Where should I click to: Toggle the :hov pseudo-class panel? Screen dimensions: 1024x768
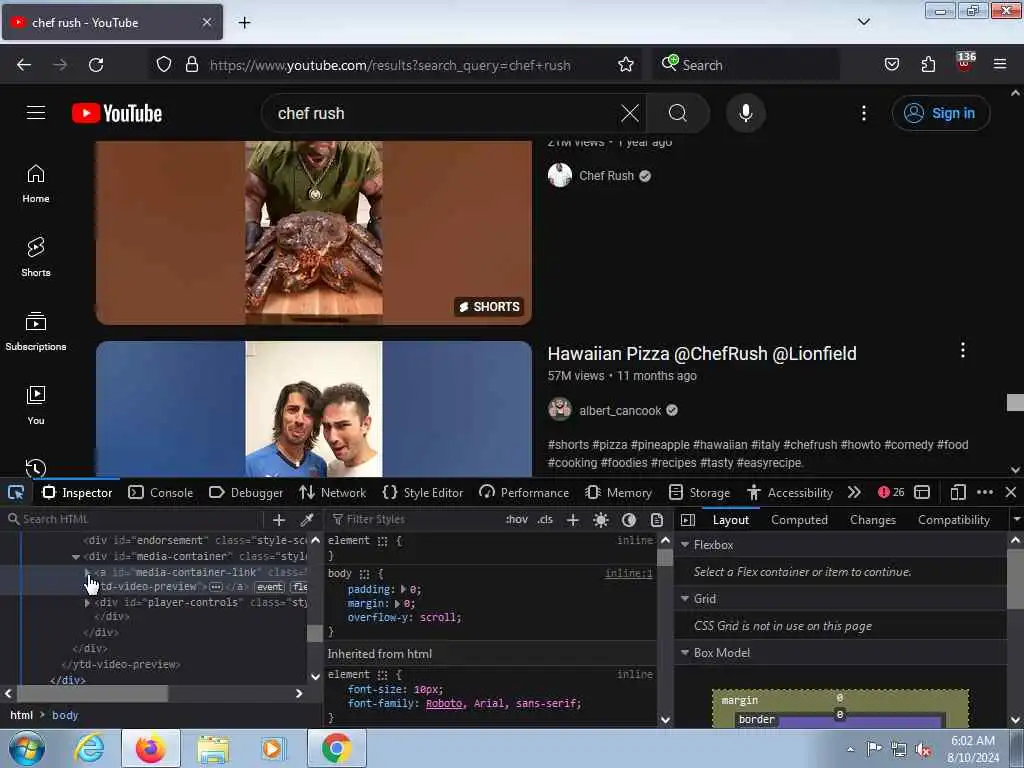(517, 520)
